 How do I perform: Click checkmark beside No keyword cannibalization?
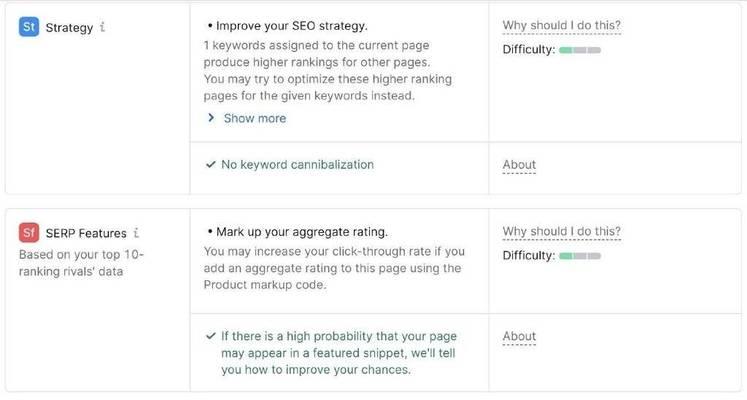click(x=211, y=165)
